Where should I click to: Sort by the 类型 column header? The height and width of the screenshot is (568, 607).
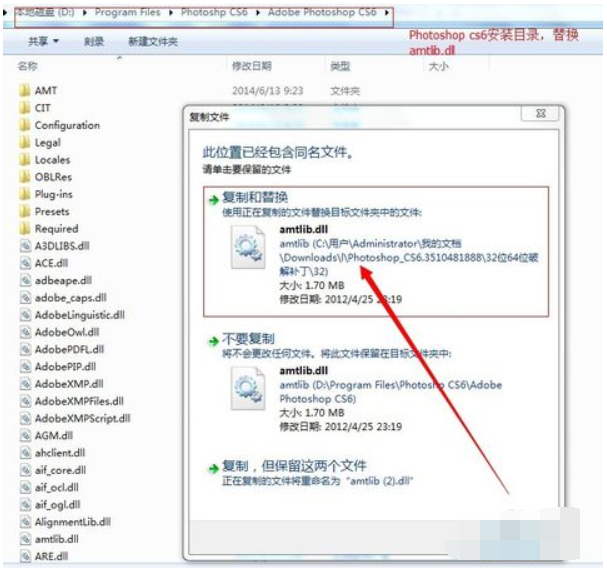340,66
